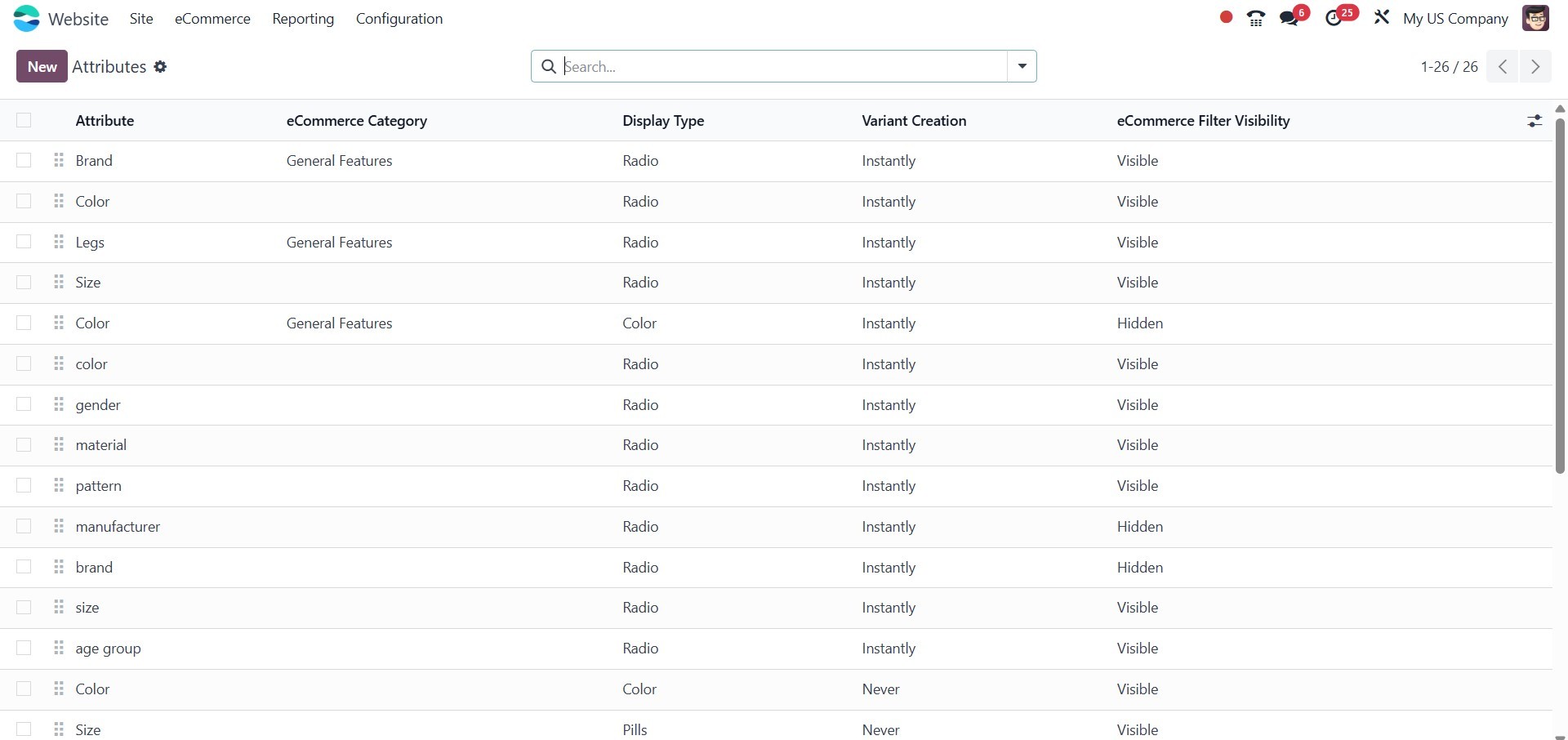Expand the search options dropdown arrow
1568x740 pixels.
(x=1022, y=66)
